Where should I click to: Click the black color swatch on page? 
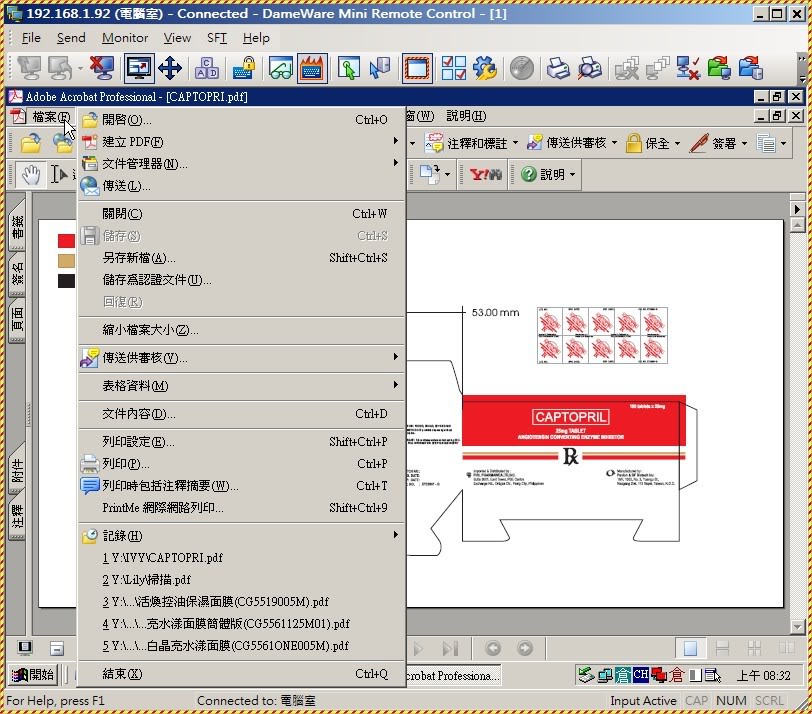(66, 281)
